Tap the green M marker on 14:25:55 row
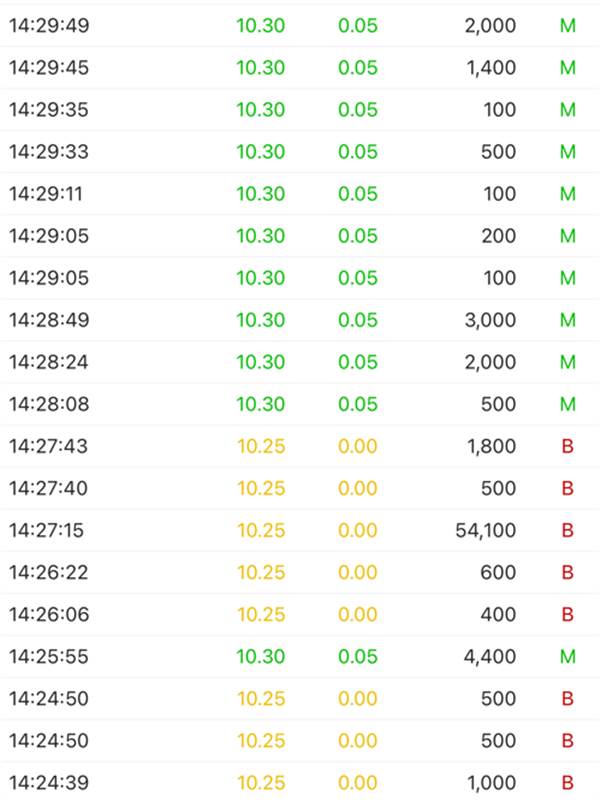600x800 pixels. coord(567,656)
